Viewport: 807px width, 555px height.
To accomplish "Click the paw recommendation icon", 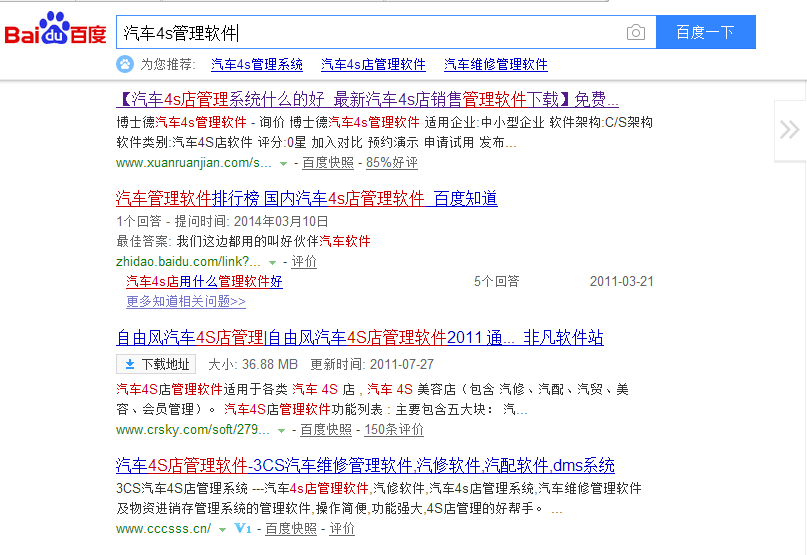I will click(x=125, y=64).
